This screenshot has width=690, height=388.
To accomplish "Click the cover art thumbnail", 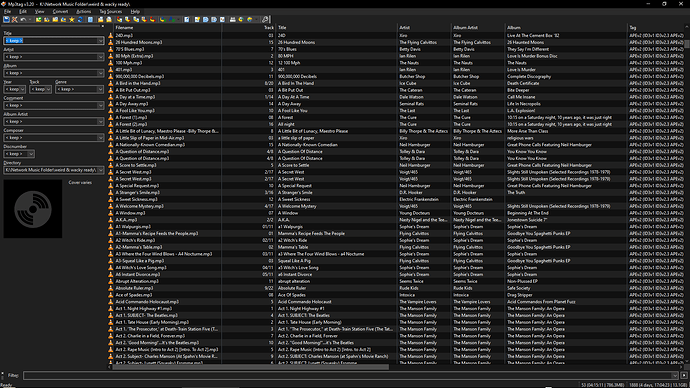I will [33, 209].
